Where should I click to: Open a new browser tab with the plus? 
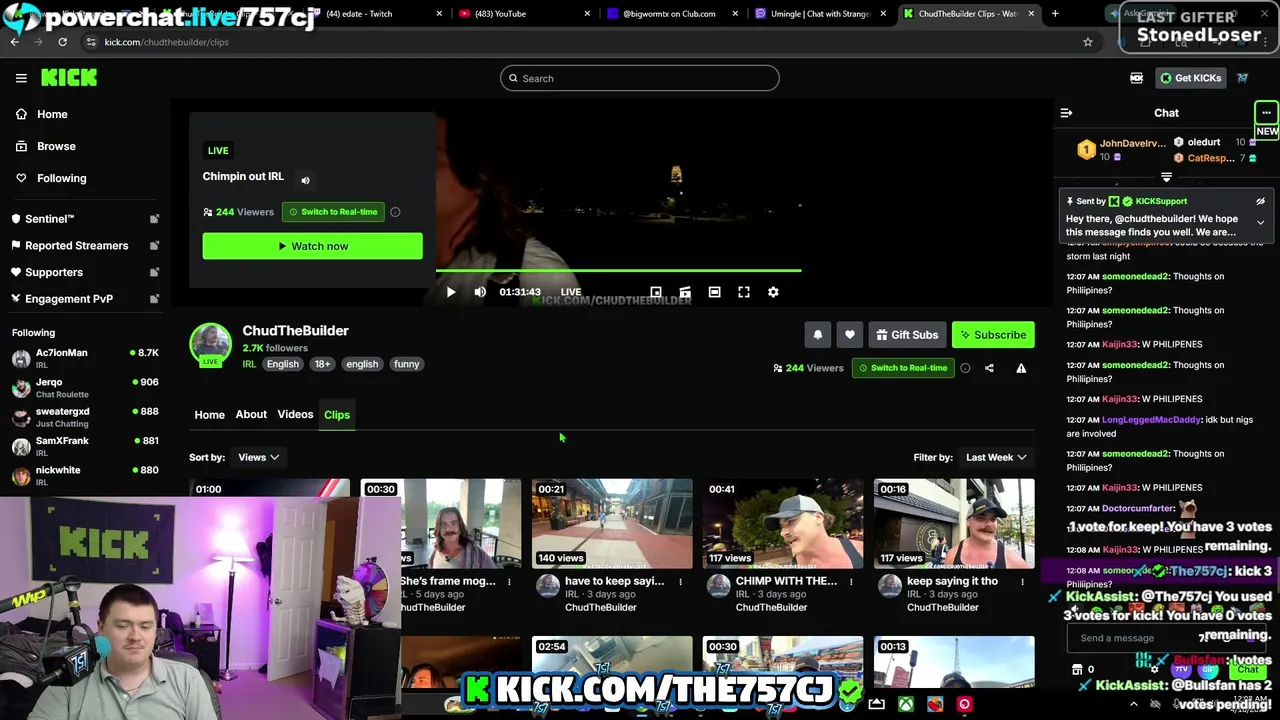[x=1055, y=14]
